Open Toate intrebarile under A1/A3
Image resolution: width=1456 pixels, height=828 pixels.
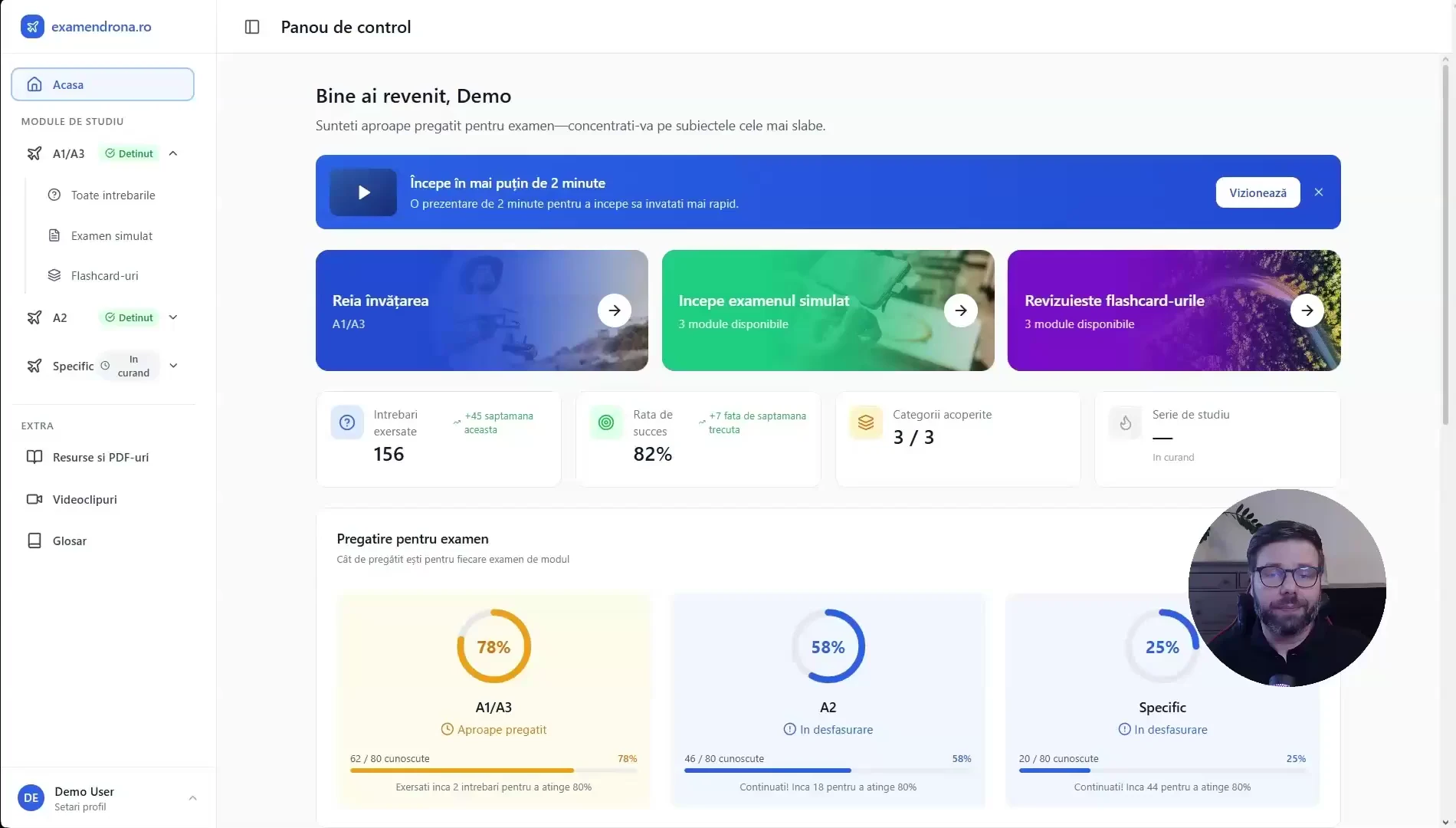point(113,195)
